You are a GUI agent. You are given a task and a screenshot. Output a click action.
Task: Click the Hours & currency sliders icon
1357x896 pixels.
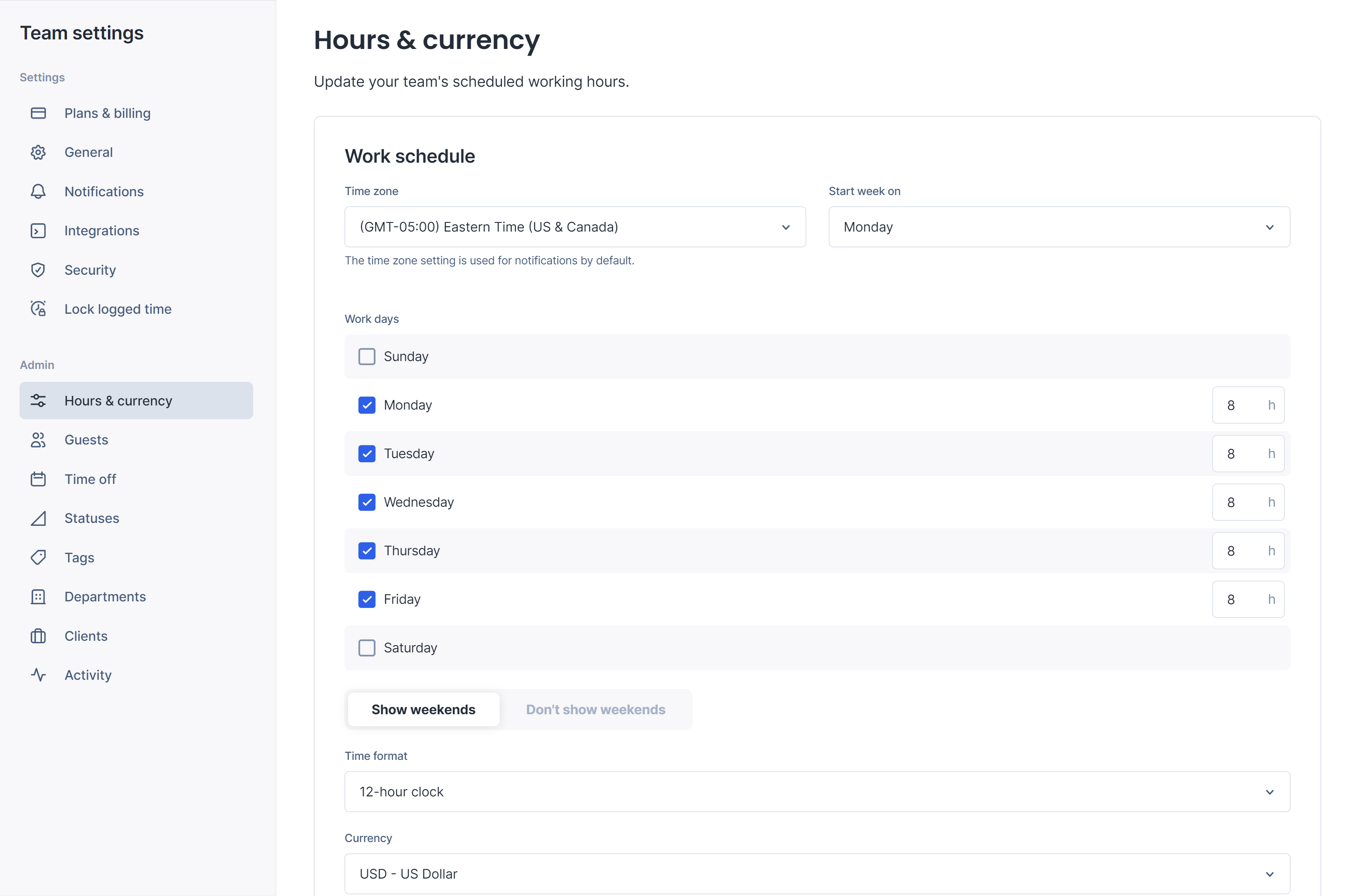click(38, 400)
